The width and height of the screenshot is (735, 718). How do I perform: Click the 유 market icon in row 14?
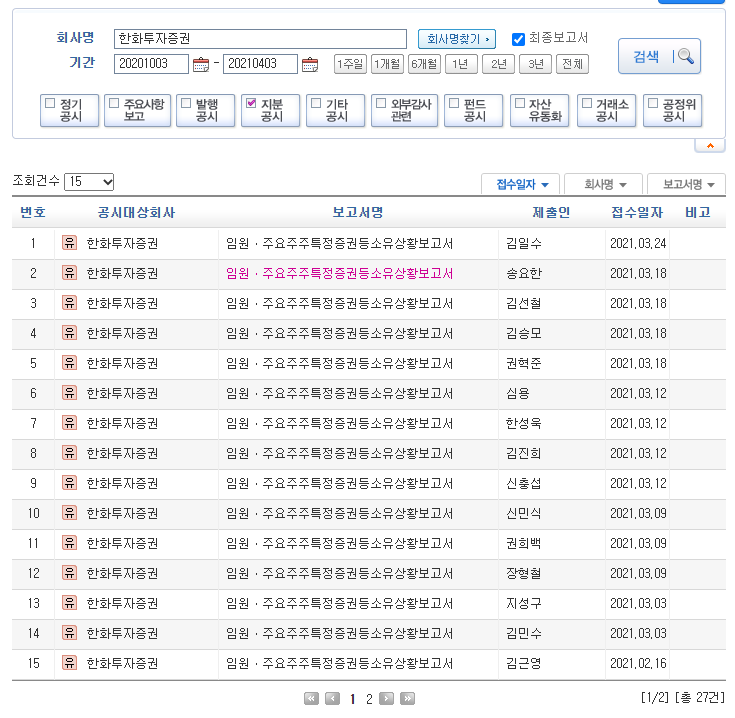[69, 633]
